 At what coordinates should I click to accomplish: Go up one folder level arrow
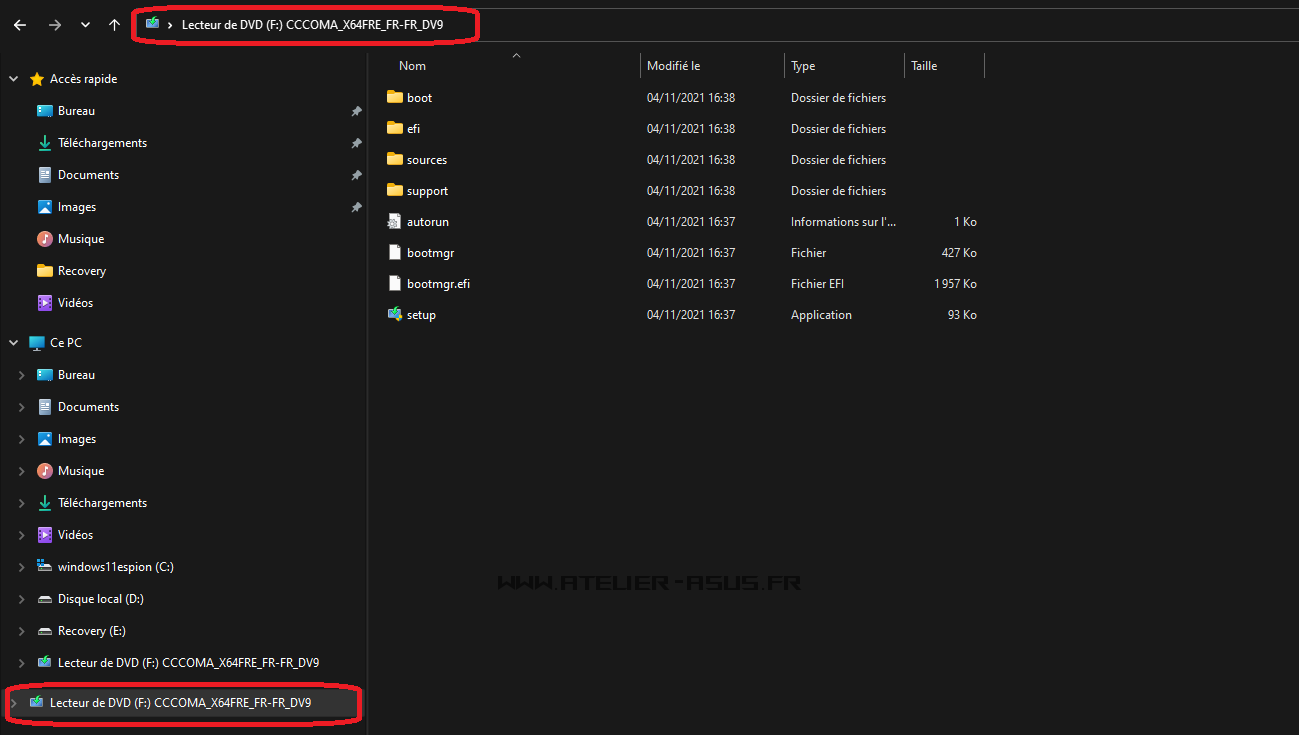[114, 25]
